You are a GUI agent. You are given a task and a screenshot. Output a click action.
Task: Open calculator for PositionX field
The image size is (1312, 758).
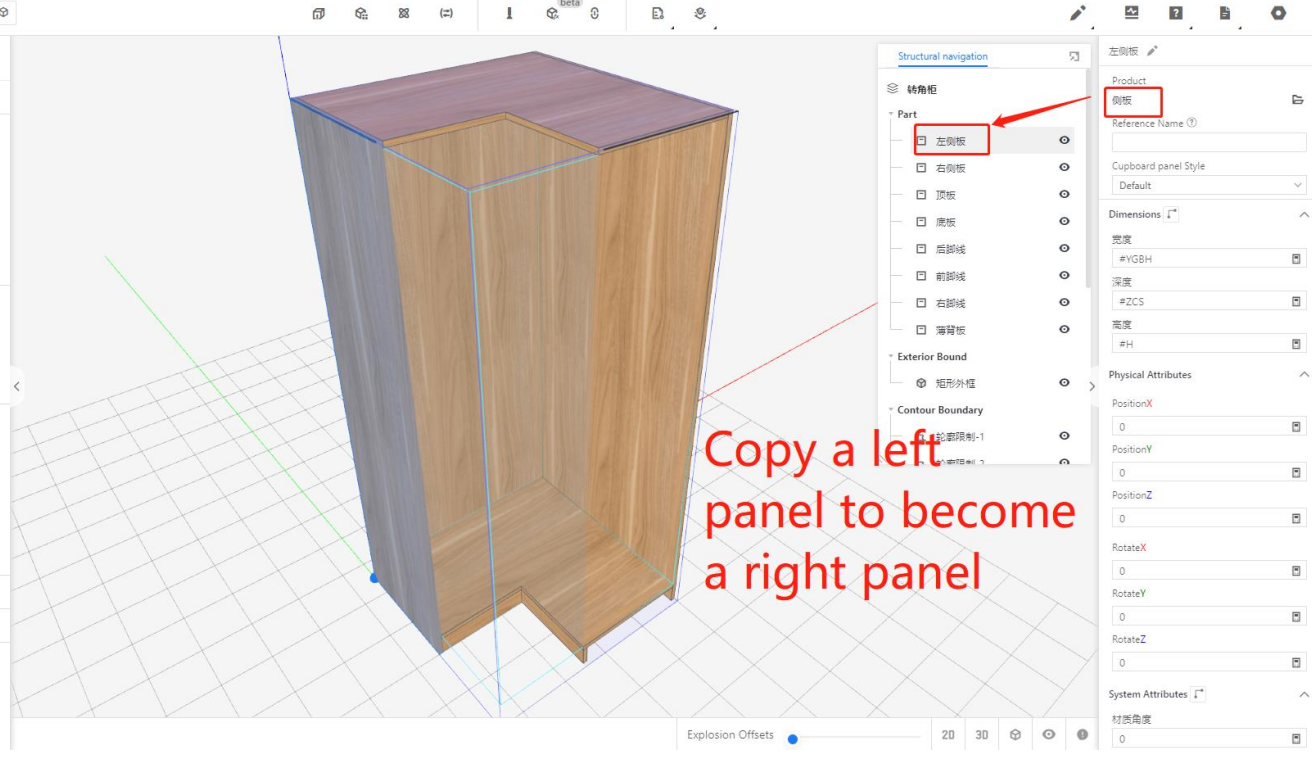point(1296,427)
